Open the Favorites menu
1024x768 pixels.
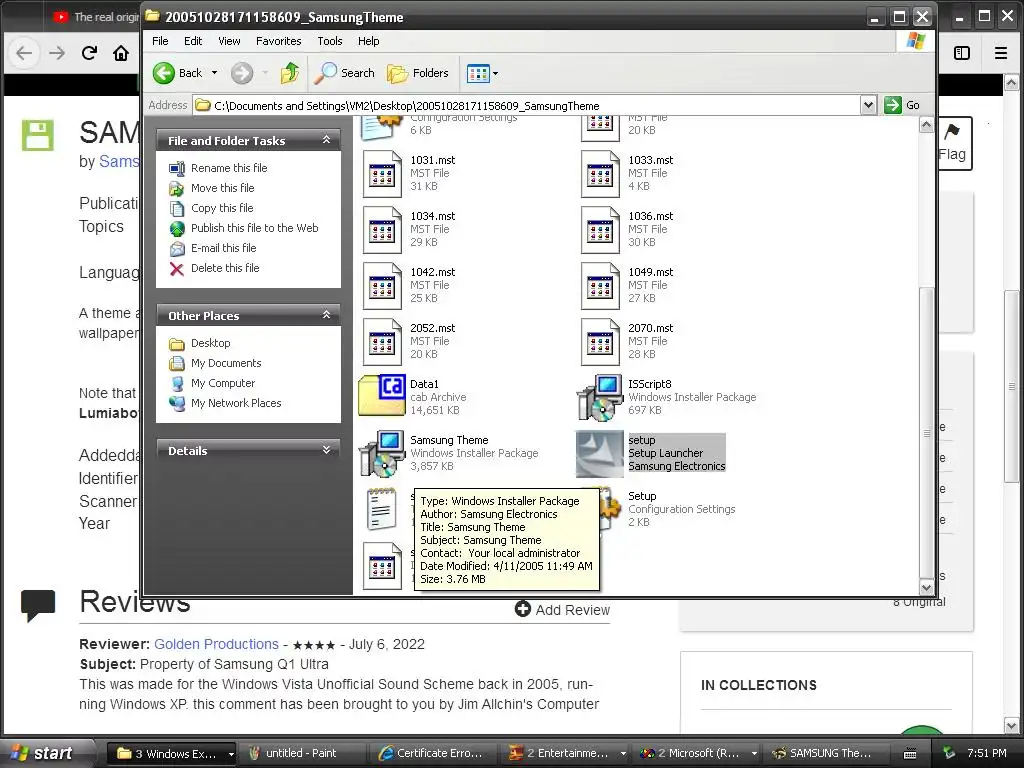click(x=279, y=41)
